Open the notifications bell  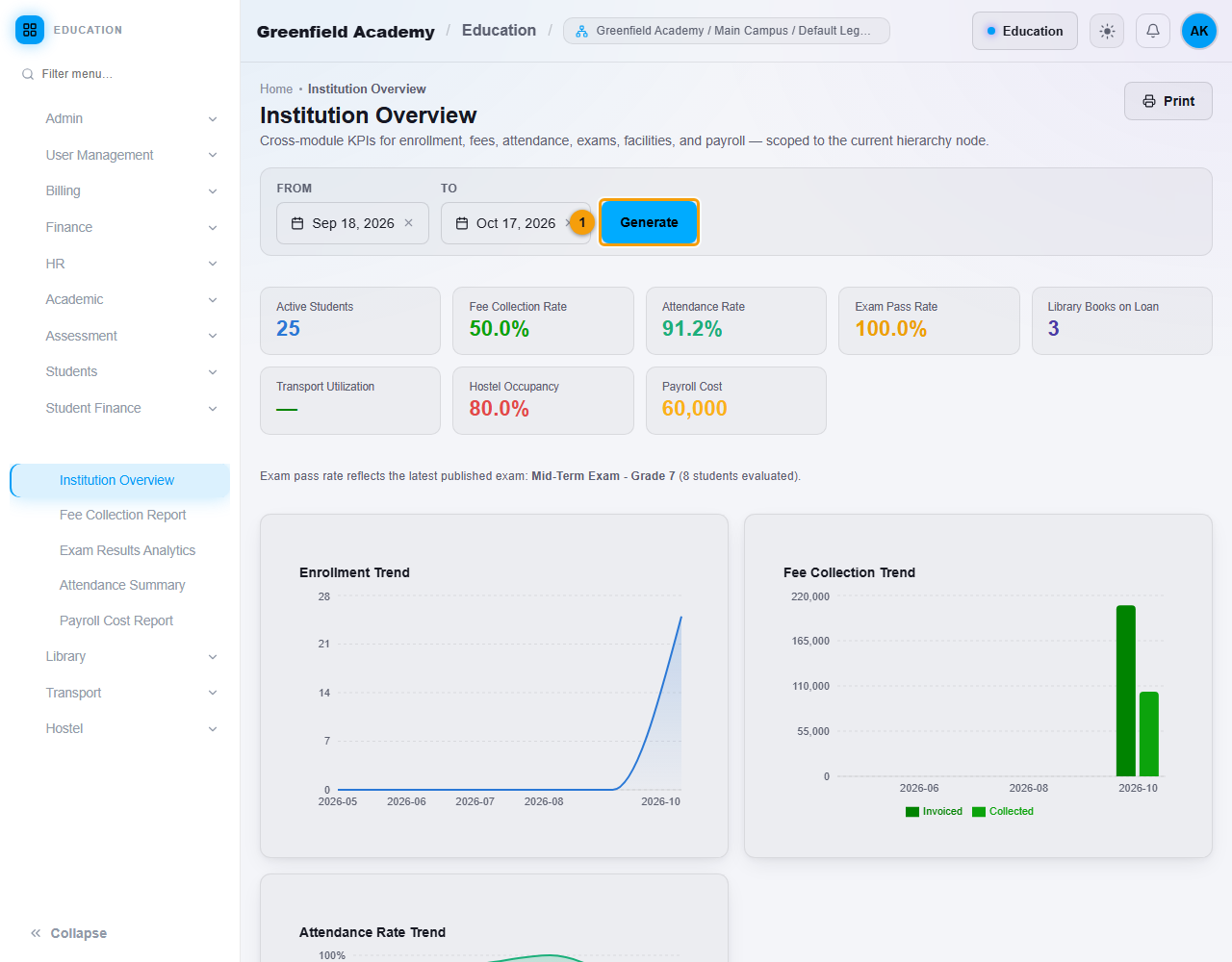(1153, 31)
